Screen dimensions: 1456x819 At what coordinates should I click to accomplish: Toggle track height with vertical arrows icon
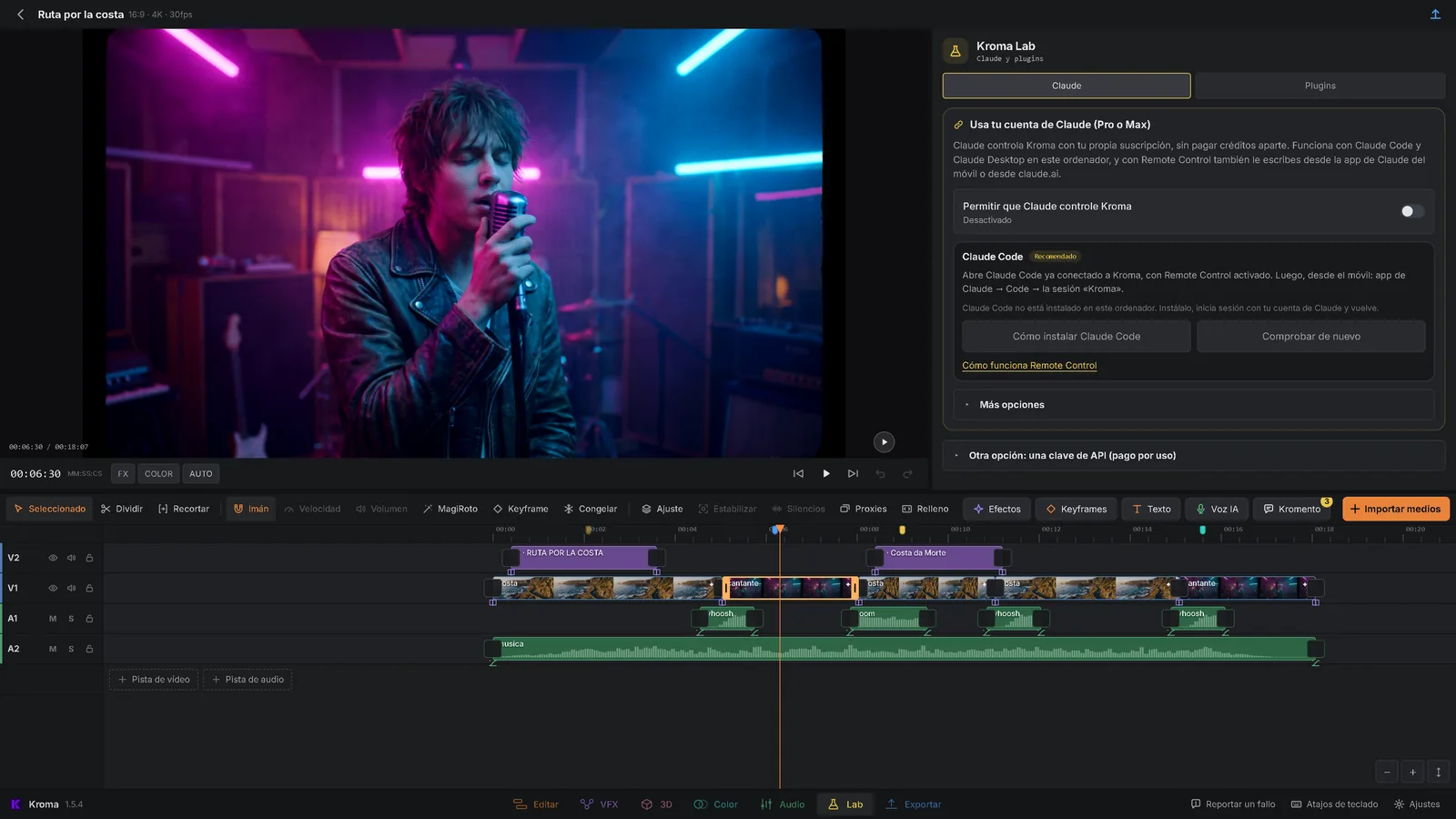point(1438,772)
